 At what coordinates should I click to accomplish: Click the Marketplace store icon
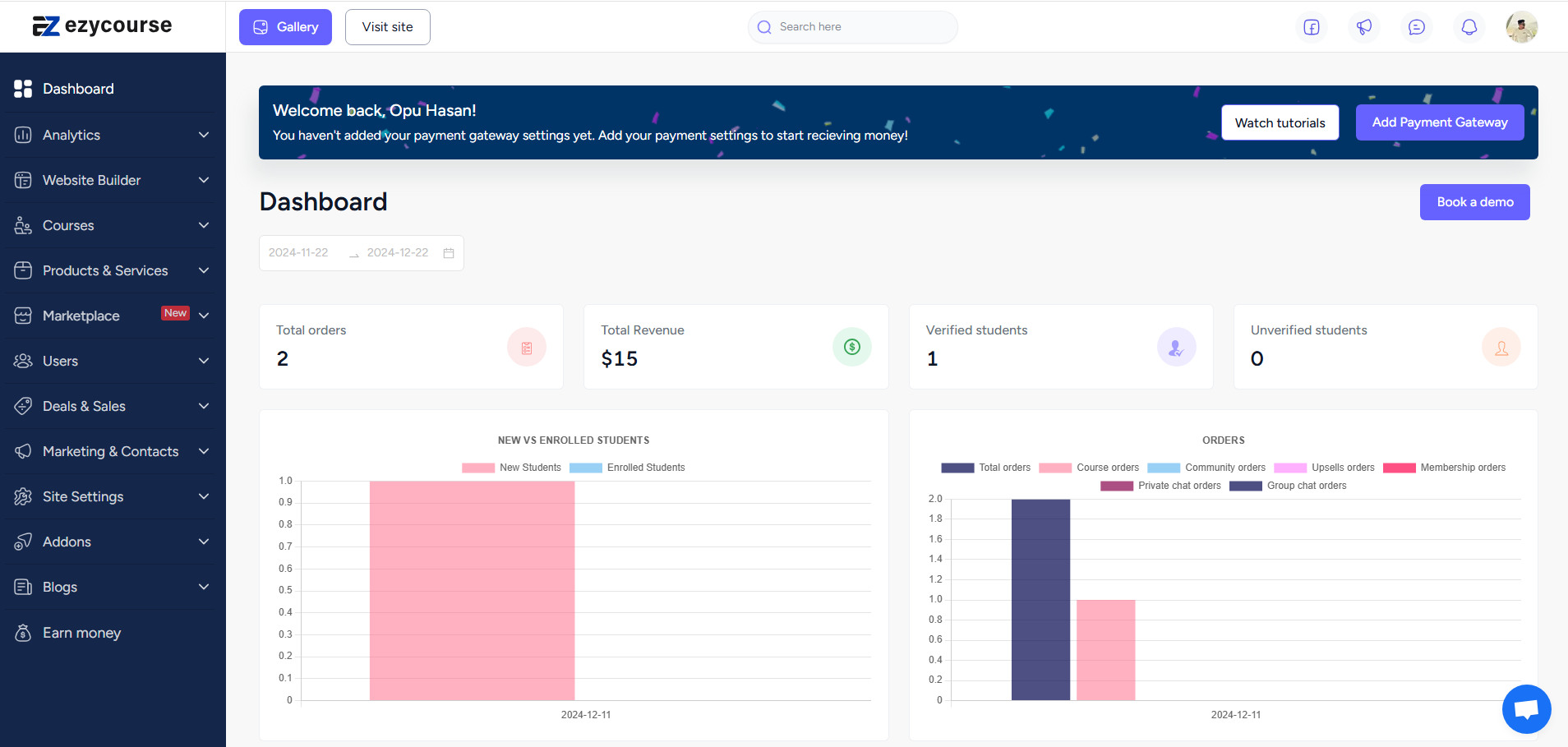23,316
